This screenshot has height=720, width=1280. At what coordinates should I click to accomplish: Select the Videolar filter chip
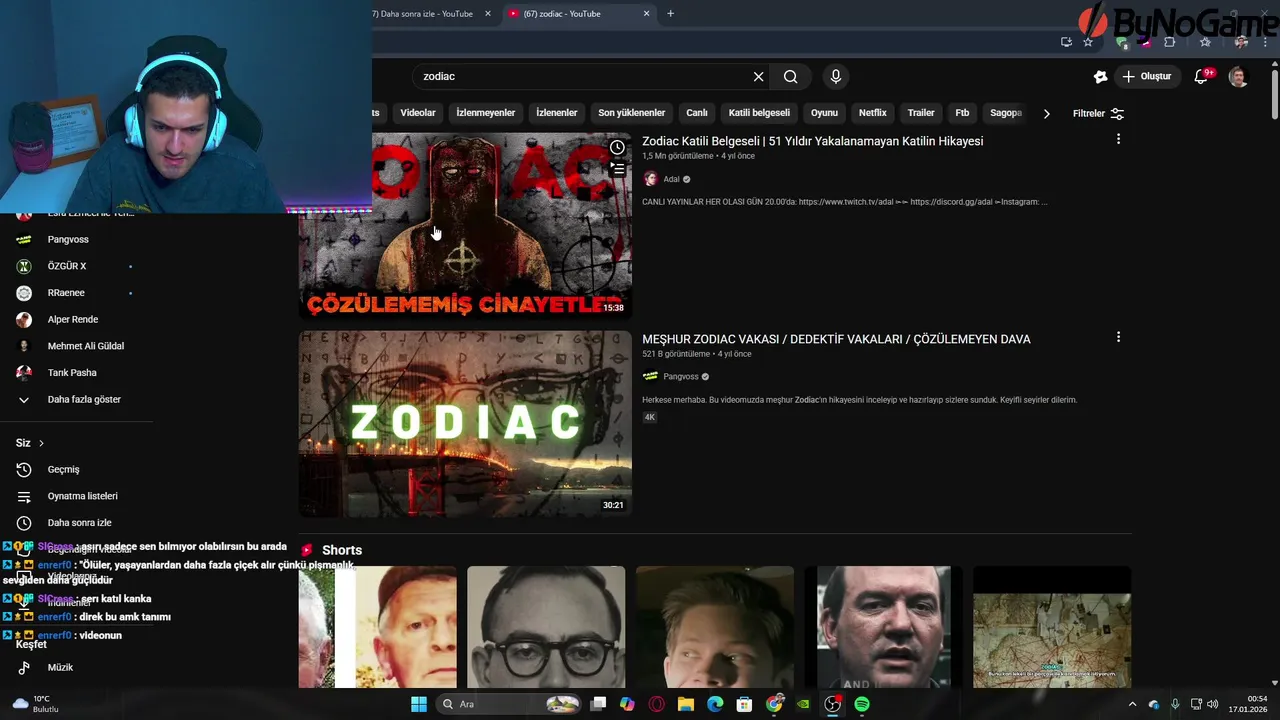point(418,113)
